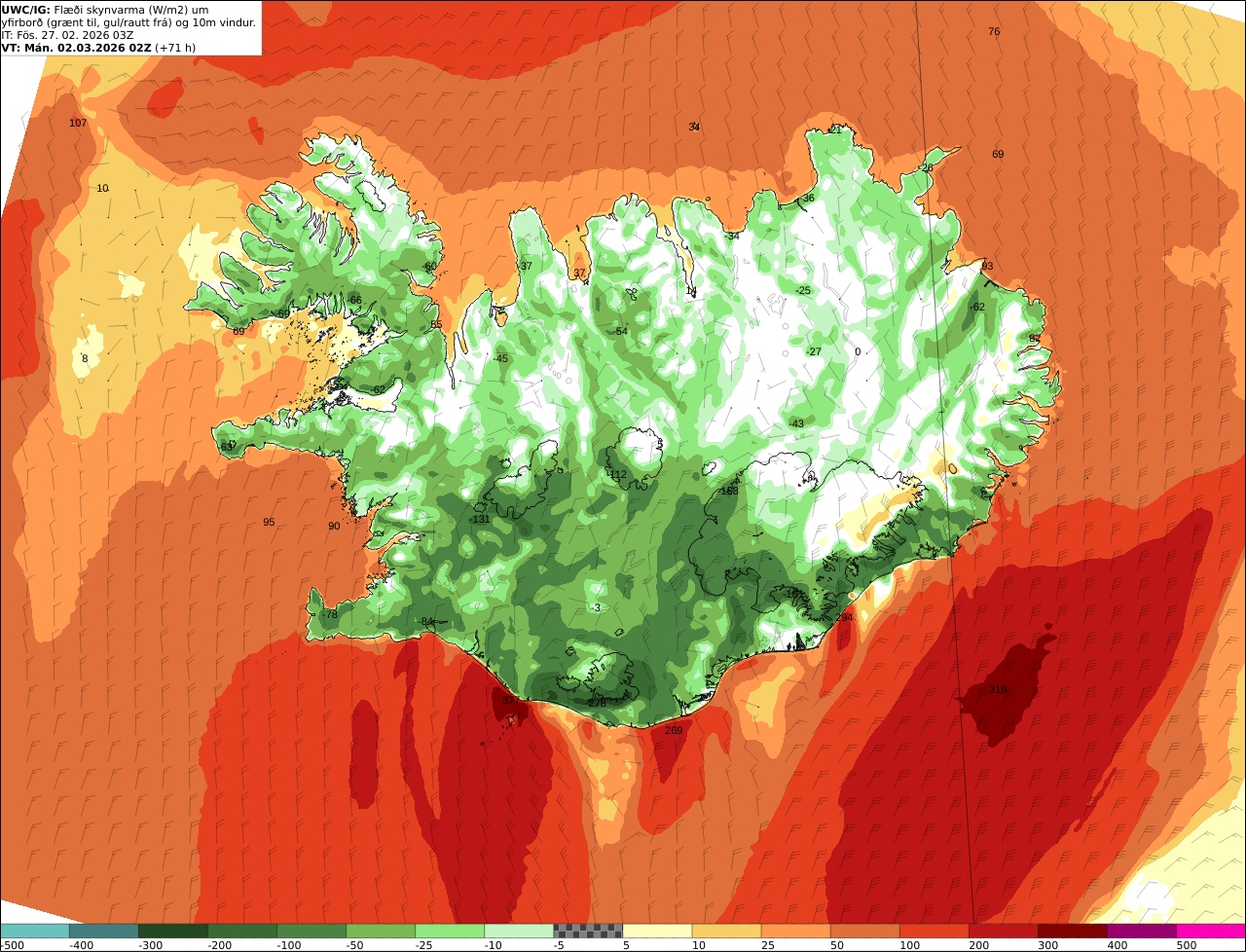This screenshot has width=1246, height=952.
Task: Click the "76" value on the map
Action: 994,31
